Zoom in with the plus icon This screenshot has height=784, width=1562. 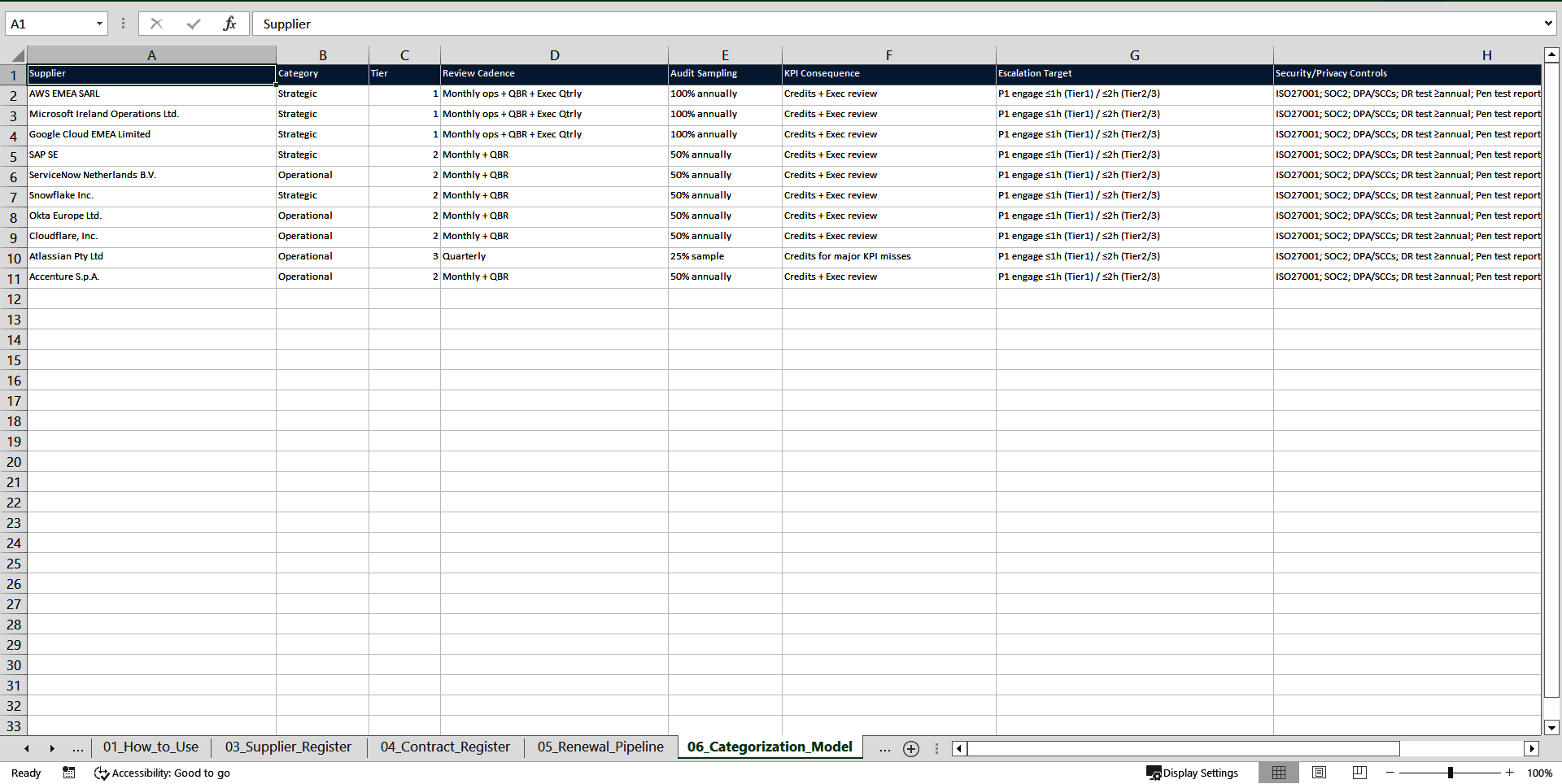[1510, 773]
